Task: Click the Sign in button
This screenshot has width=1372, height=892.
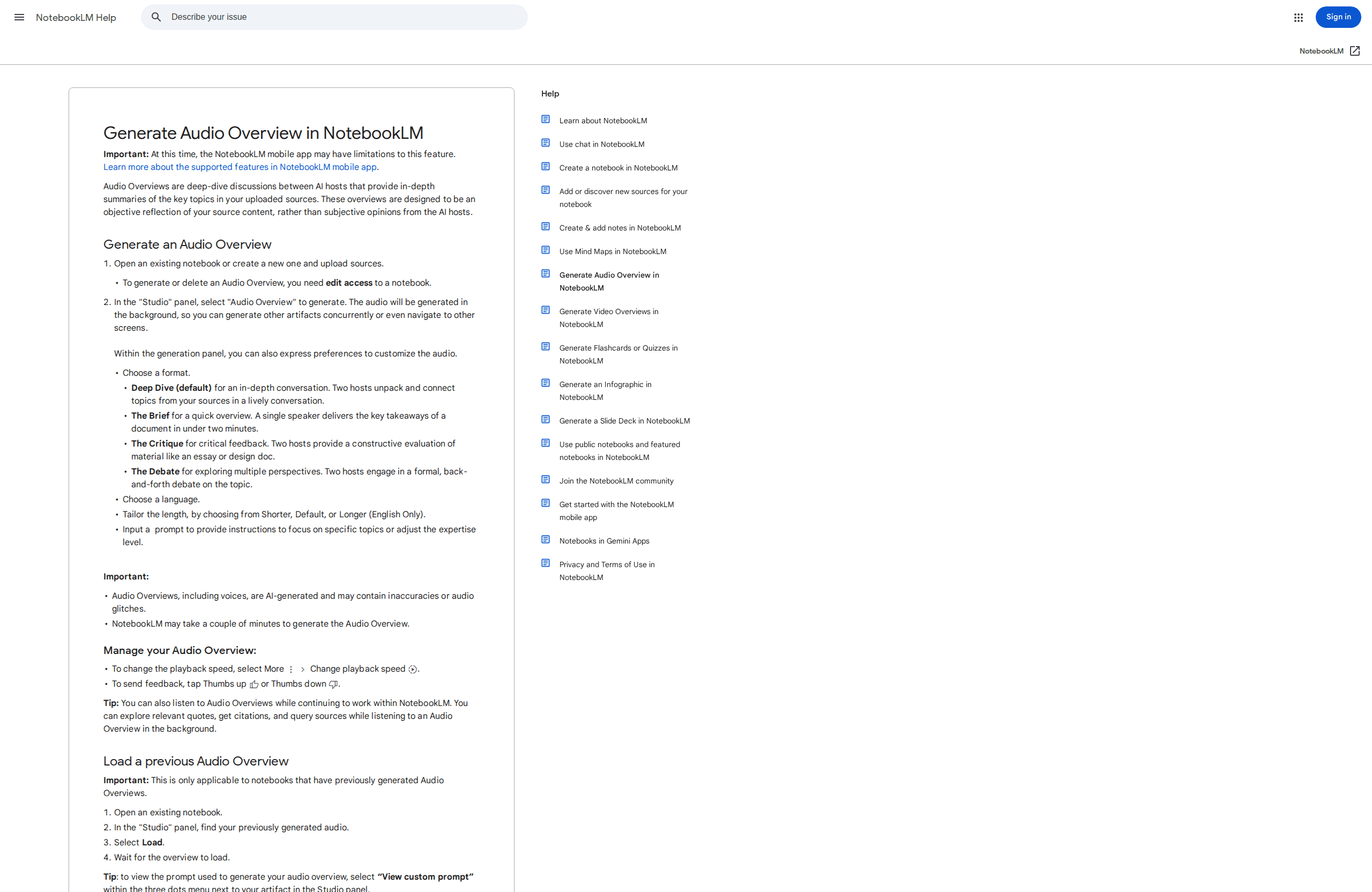Action: [x=1338, y=17]
